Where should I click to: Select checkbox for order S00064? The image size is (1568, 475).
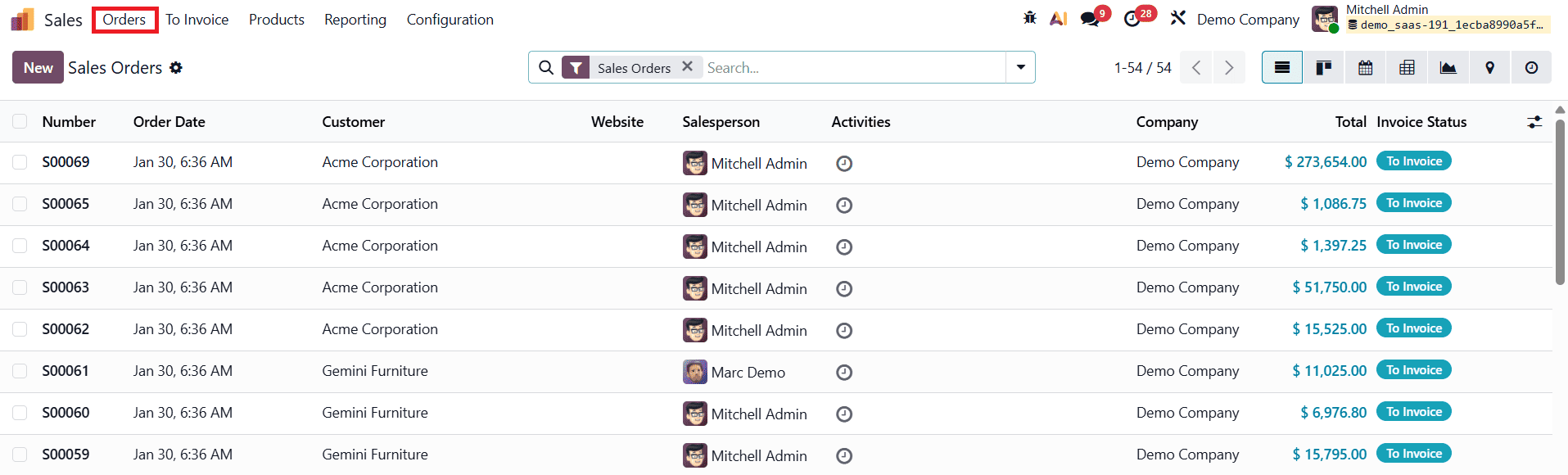point(20,246)
